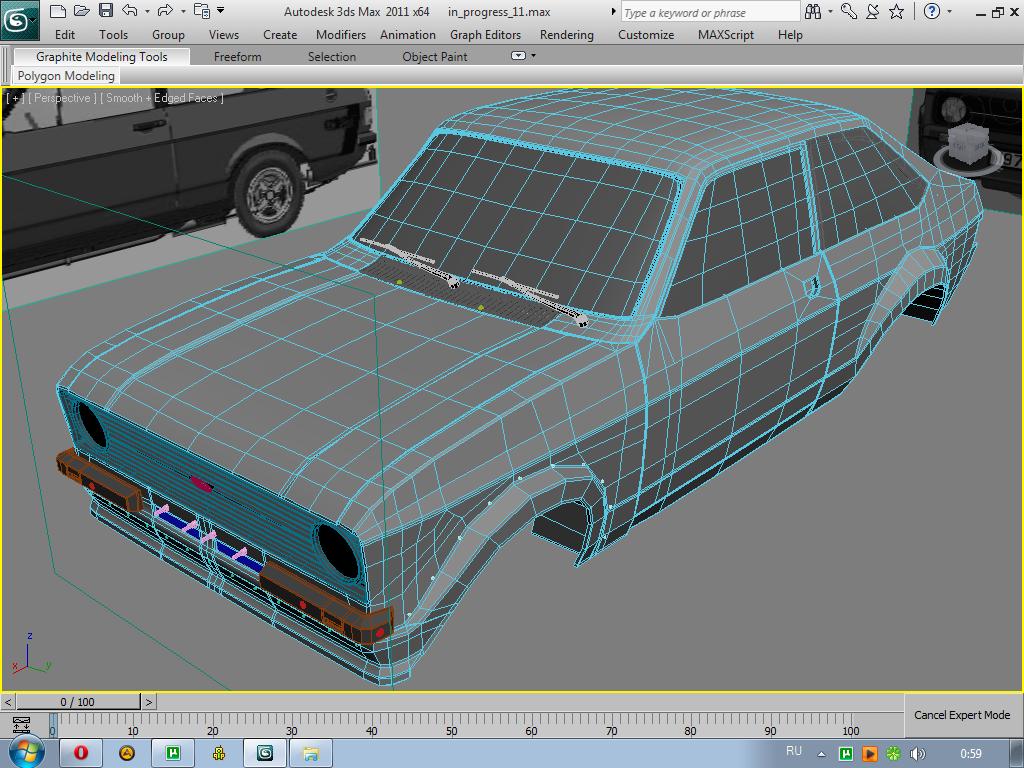Image resolution: width=1024 pixels, height=768 pixels.
Task: Click the New Scene icon
Action: [57, 11]
